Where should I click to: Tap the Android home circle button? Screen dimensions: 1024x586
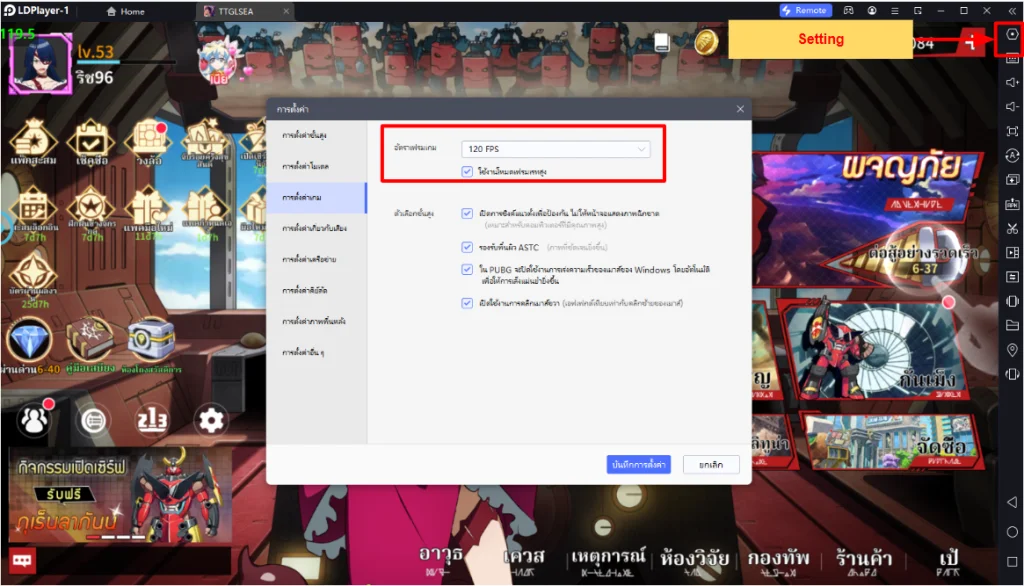click(1012, 532)
